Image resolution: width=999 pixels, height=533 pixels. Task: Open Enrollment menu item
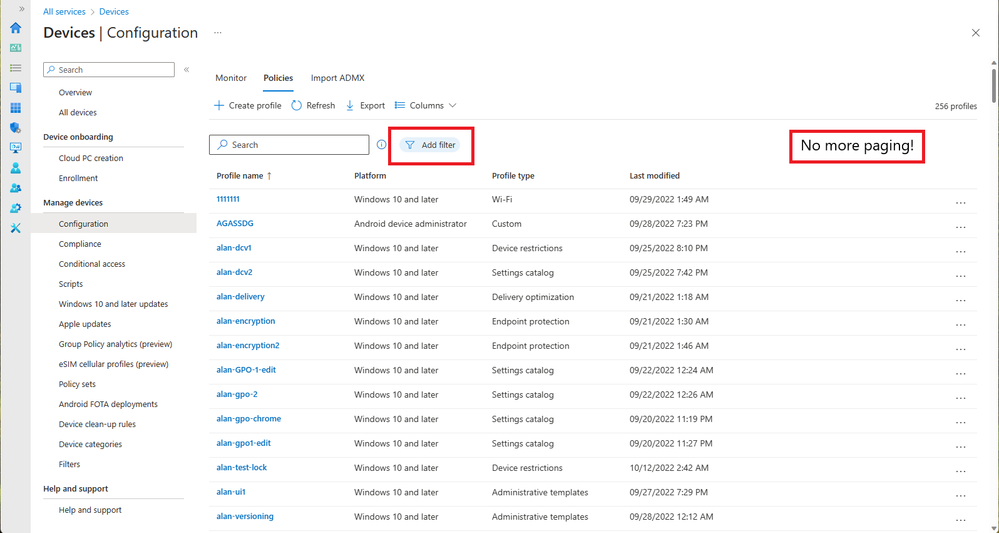click(78, 178)
